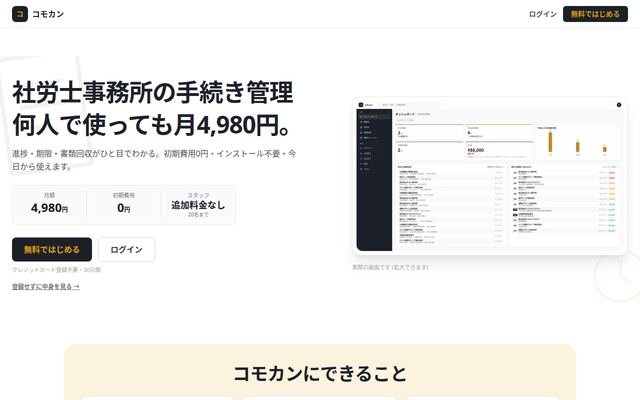Click the 初期費用 0円 stat
This screenshot has height=400, width=640.
124,204
